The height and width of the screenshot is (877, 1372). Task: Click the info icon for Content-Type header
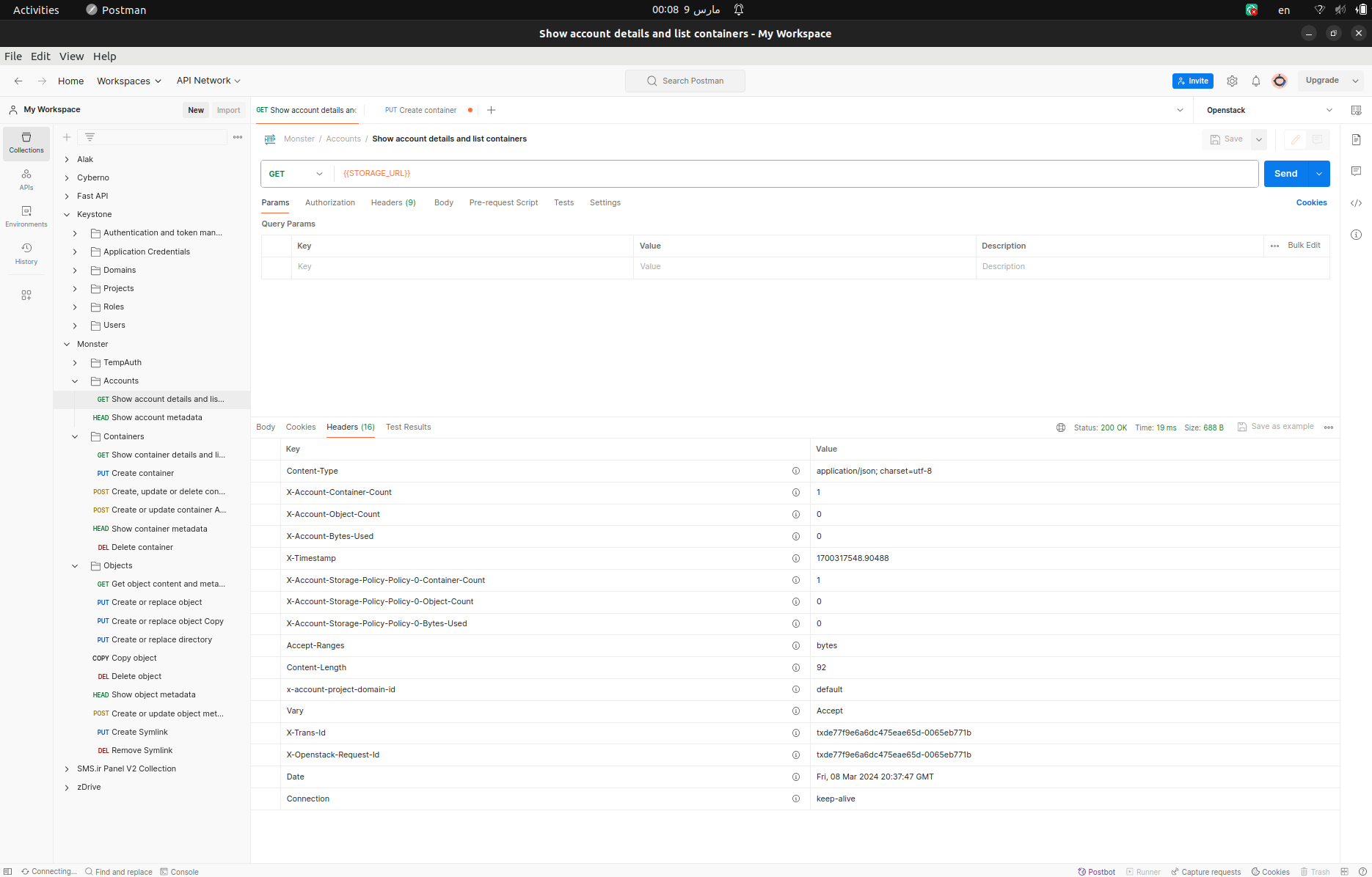coord(795,471)
